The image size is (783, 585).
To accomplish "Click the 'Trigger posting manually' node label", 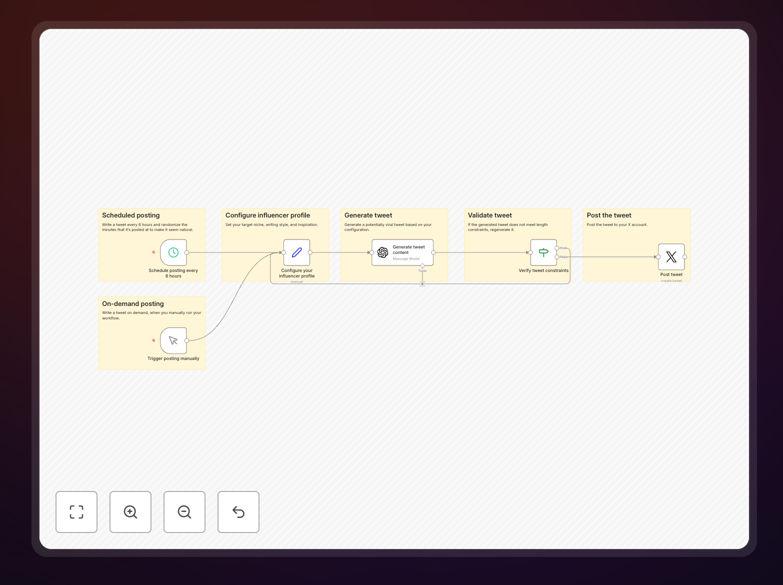I will coord(173,358).
